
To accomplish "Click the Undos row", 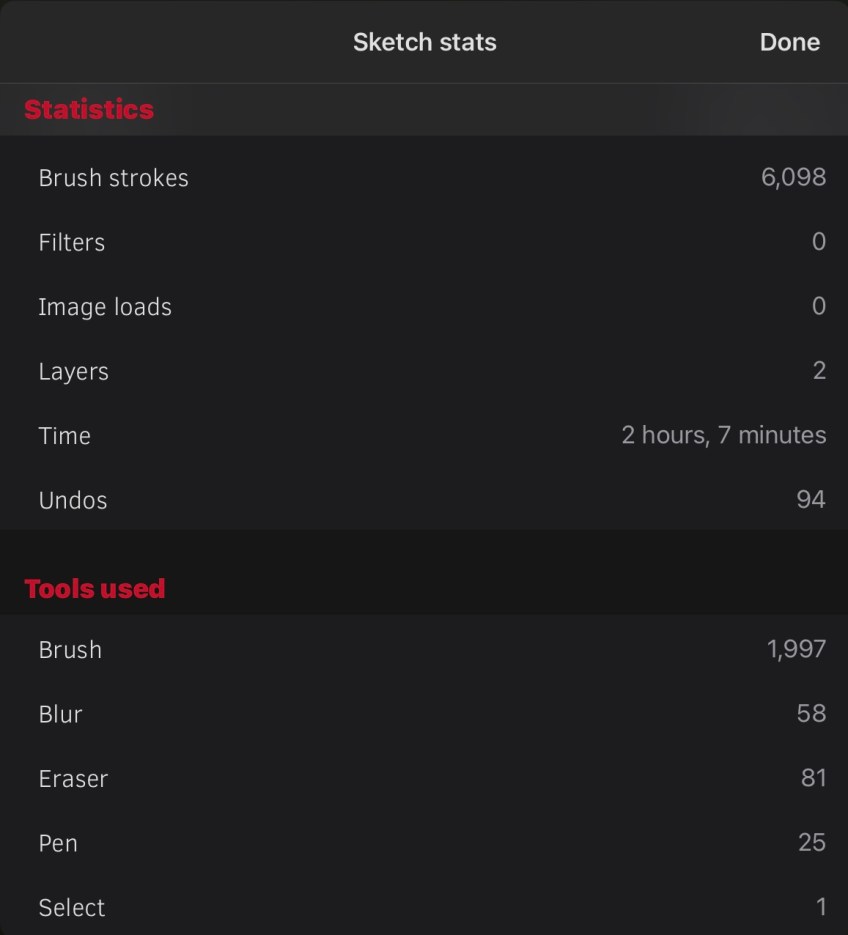I will tap(73, 500).
